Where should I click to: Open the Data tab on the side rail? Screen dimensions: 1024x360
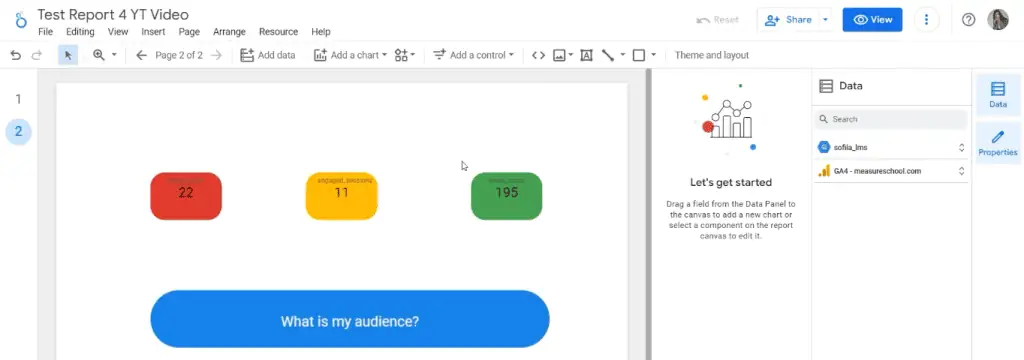click(998, 95)
